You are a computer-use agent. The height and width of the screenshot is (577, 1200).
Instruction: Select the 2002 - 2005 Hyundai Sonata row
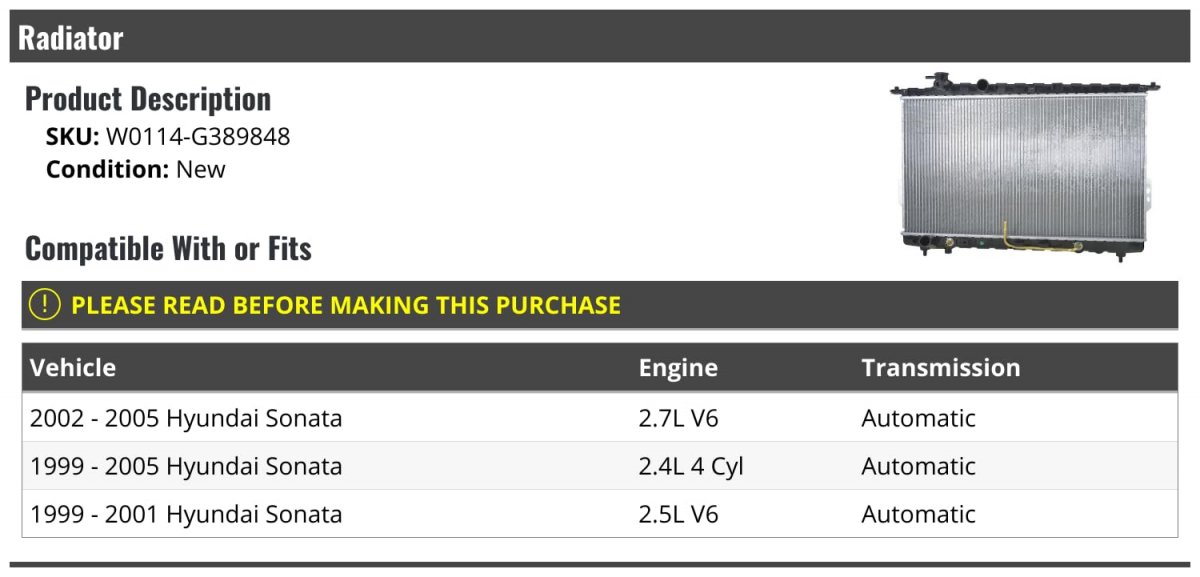pos(186,418)
